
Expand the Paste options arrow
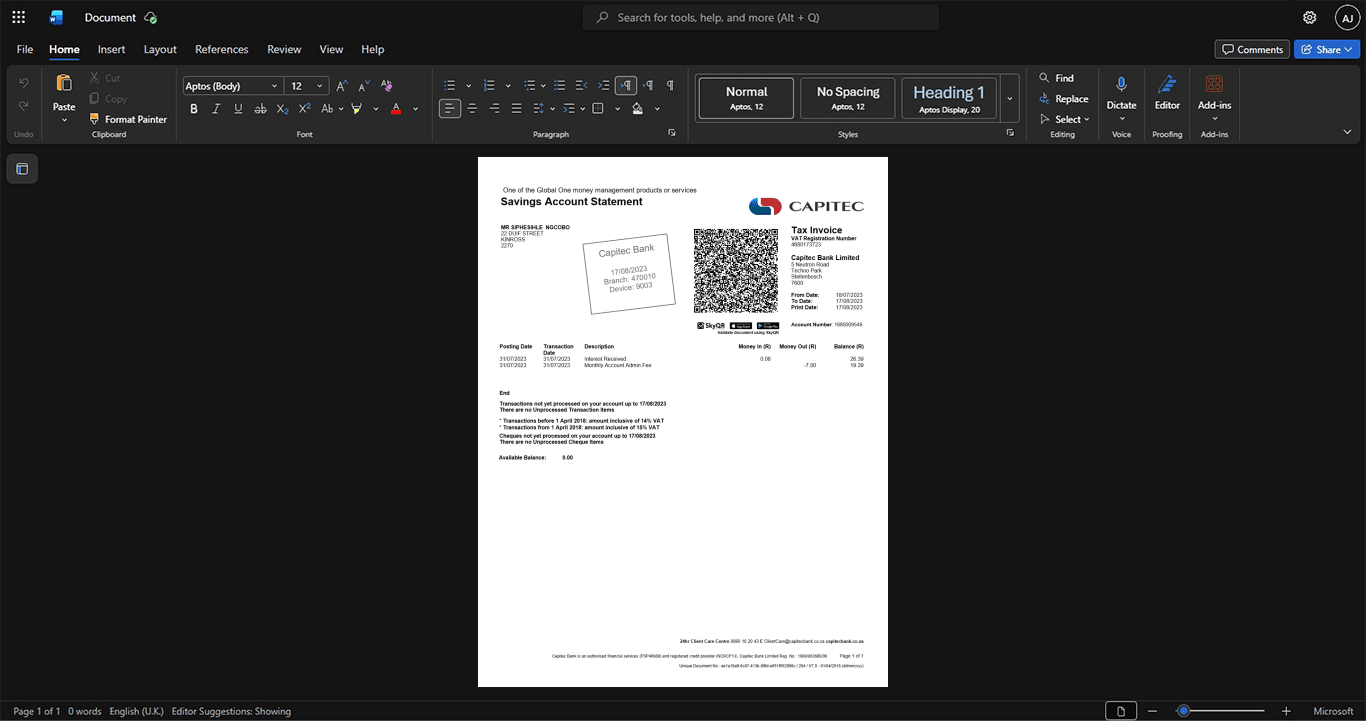click(64, 120)
